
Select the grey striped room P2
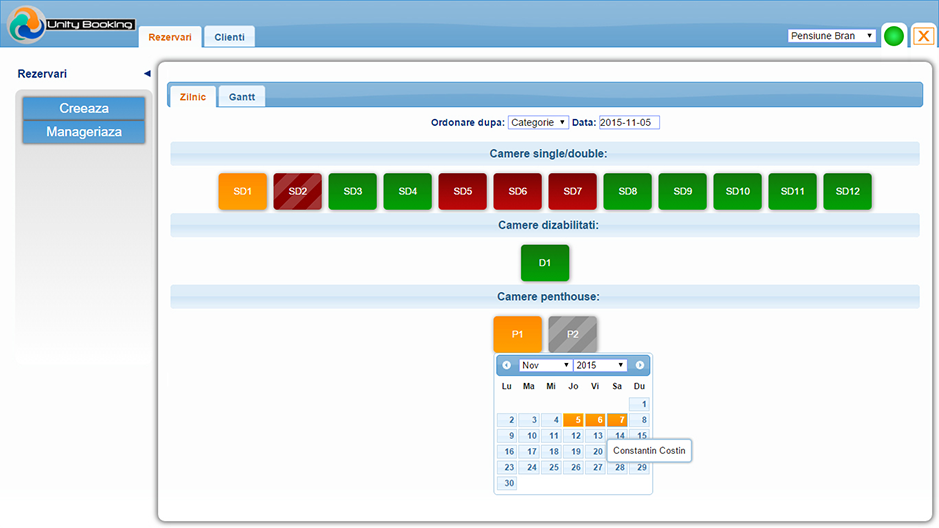pyautogui.click(x=573, y=334)
